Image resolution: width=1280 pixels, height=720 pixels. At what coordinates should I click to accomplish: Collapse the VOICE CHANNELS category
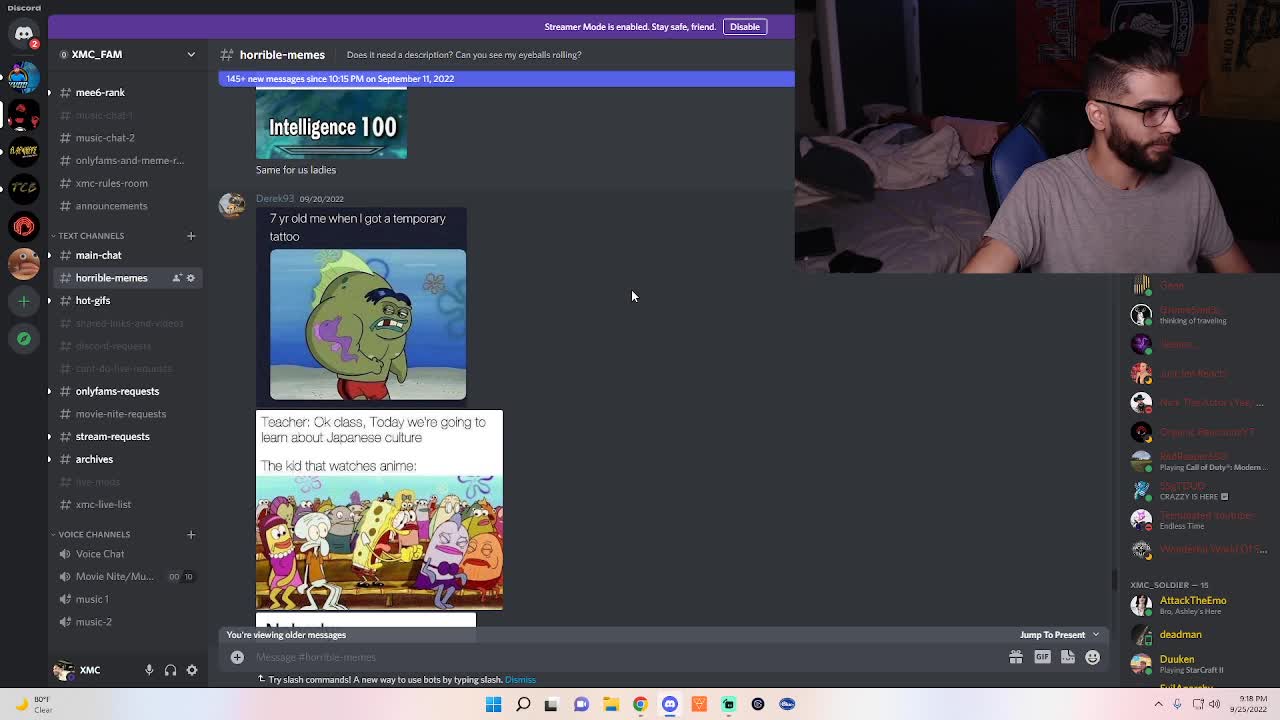(x=93, y=534)
